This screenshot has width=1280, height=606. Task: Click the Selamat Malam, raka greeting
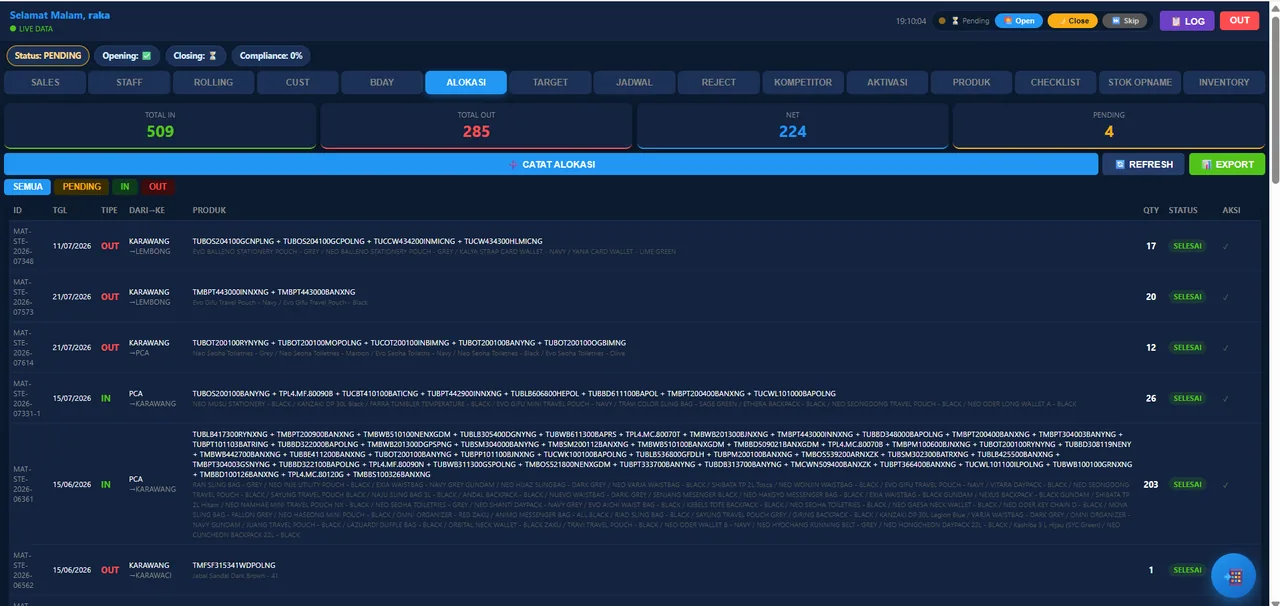(60, 16)
